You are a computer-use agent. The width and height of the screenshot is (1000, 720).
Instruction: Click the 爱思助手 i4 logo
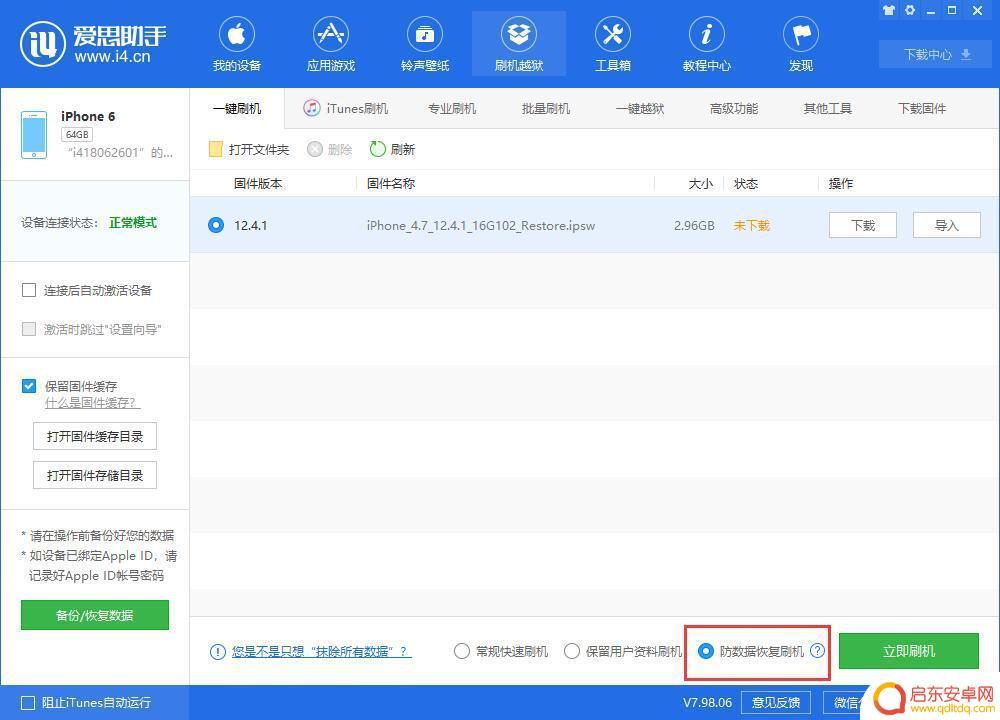[x=93, y=43]
